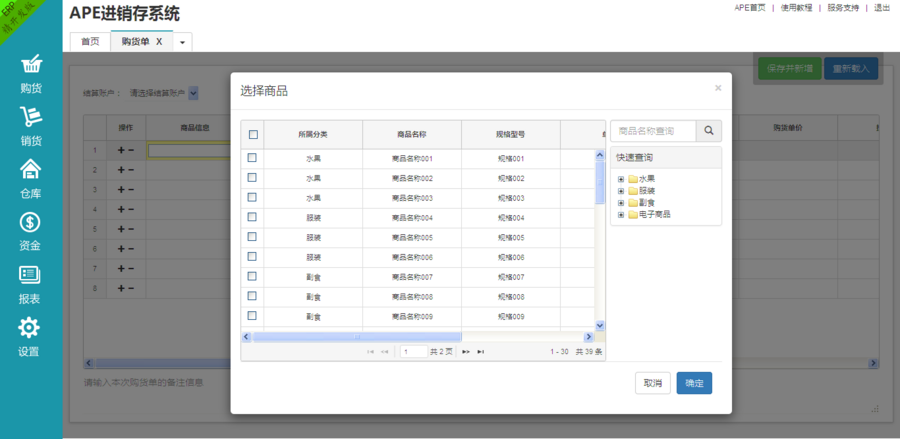Click the magnifier search button
This screenshot has height=439, width=900.
click(709, 131)
